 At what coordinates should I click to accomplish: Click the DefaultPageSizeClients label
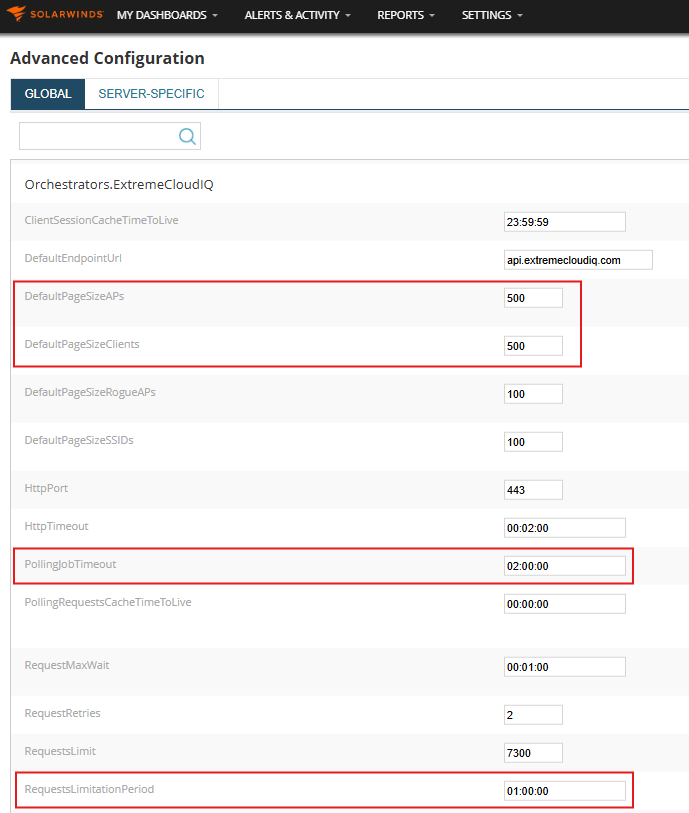82,344
